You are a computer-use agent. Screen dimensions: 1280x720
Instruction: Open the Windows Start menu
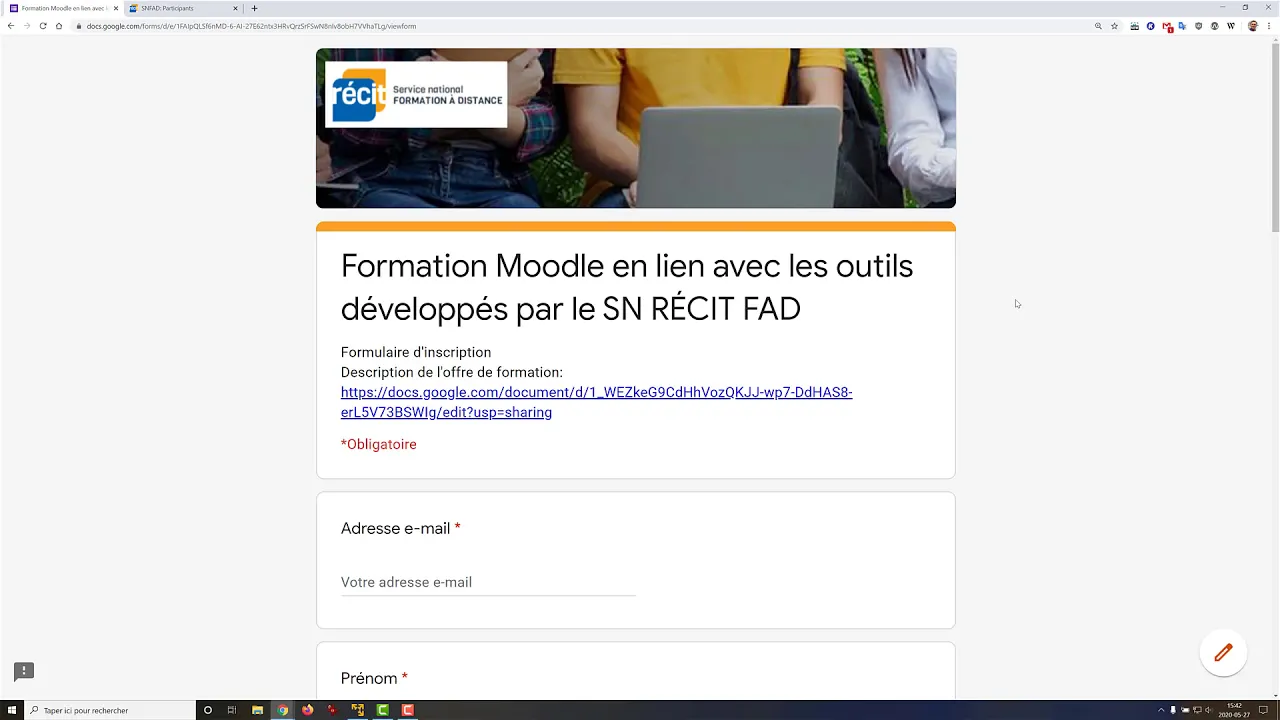(12, 710)
